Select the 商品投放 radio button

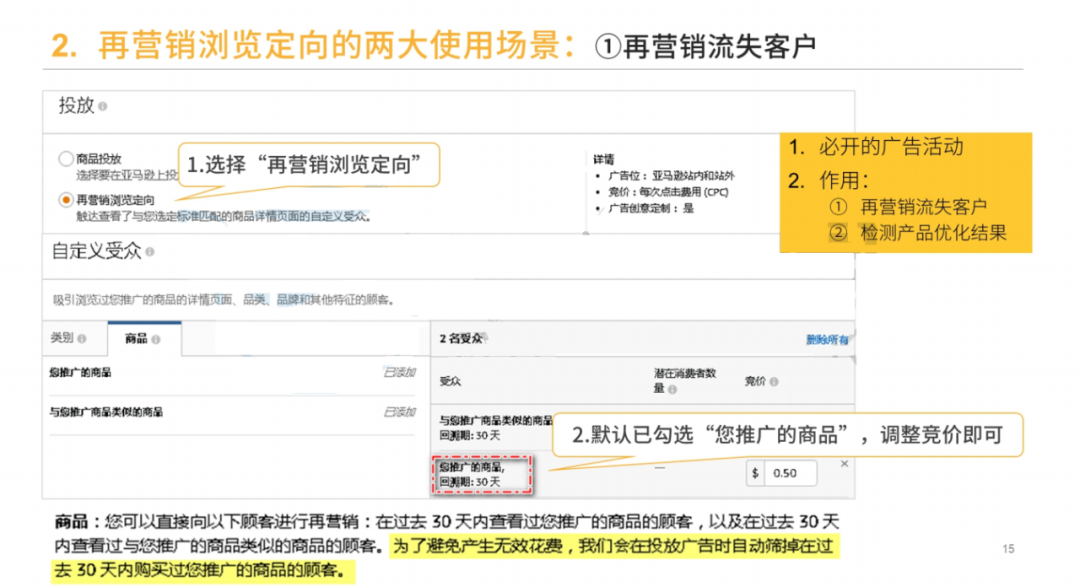pos(64,159)
